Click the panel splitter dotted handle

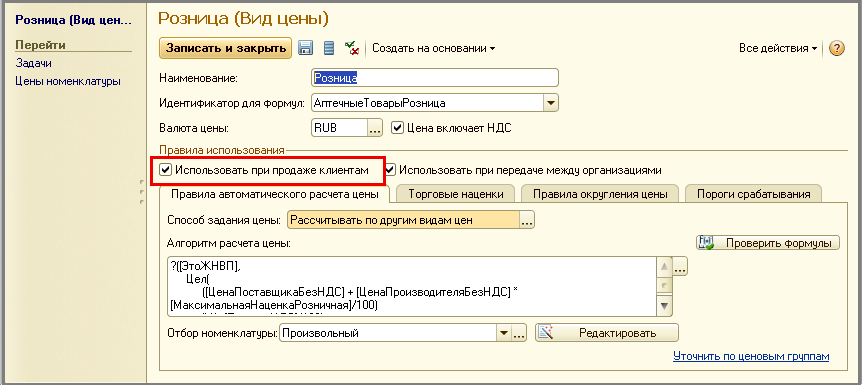142,191
